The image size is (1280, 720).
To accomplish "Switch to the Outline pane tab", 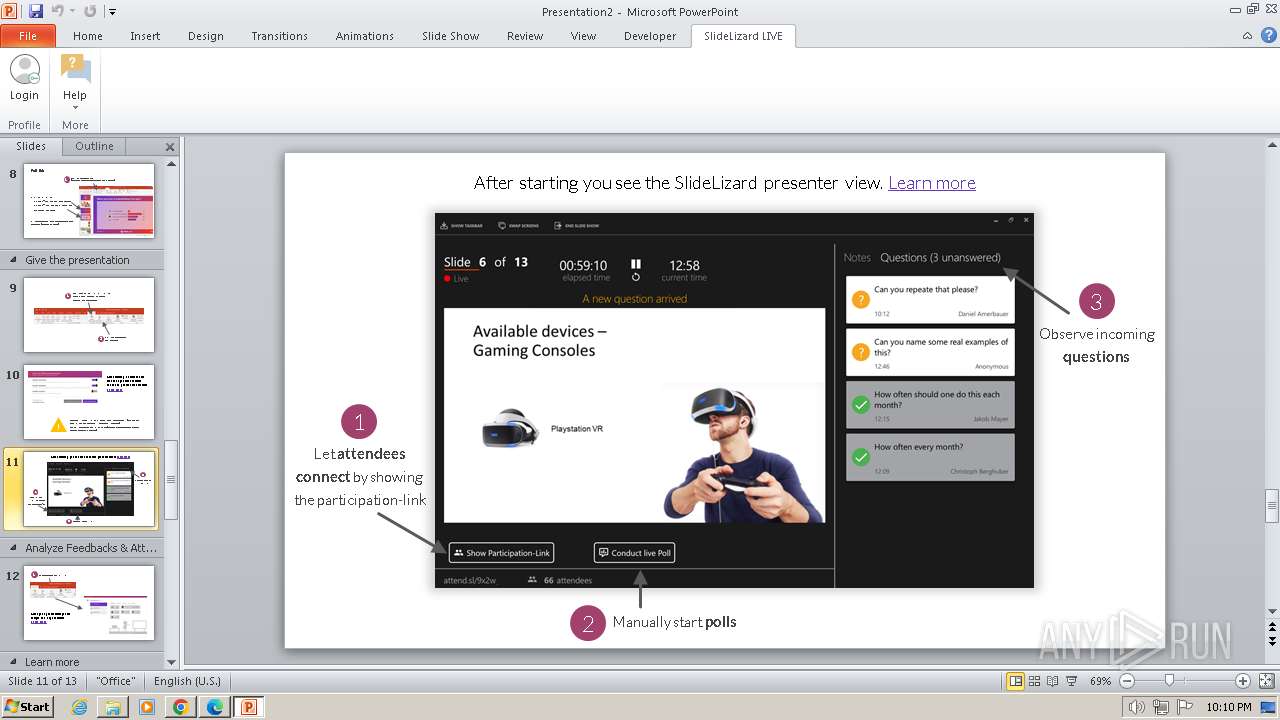I will [94, 146].
